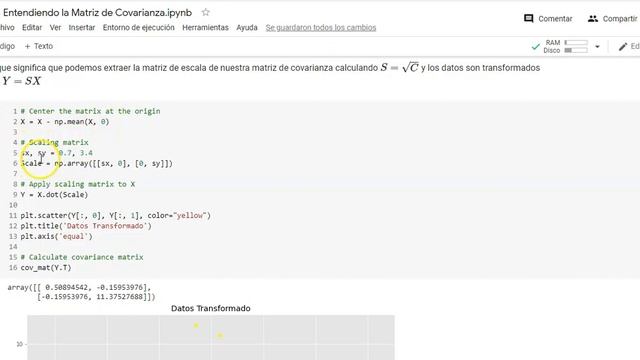The width and height of the screenshot is (640, 360).
Task: Add a text cell with + Texto
Action: [39, 46]
